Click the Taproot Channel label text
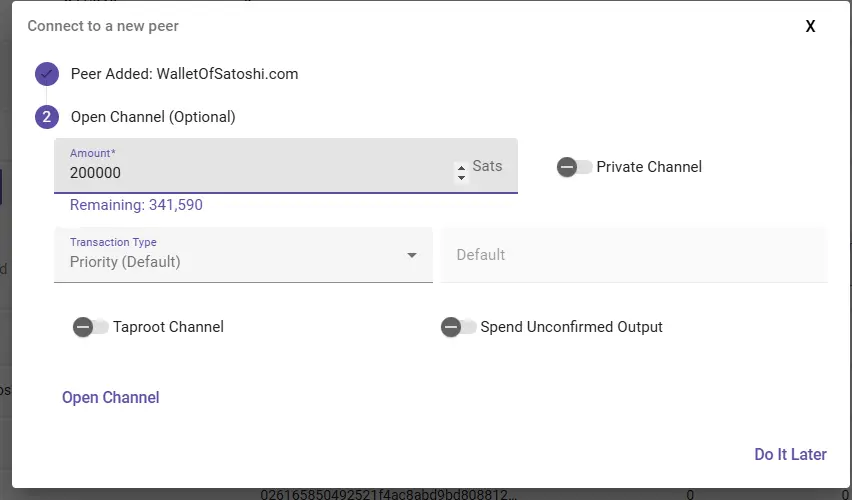Image resolution: width=852 pixels, height=500 pixels. [x=168, y=327]
